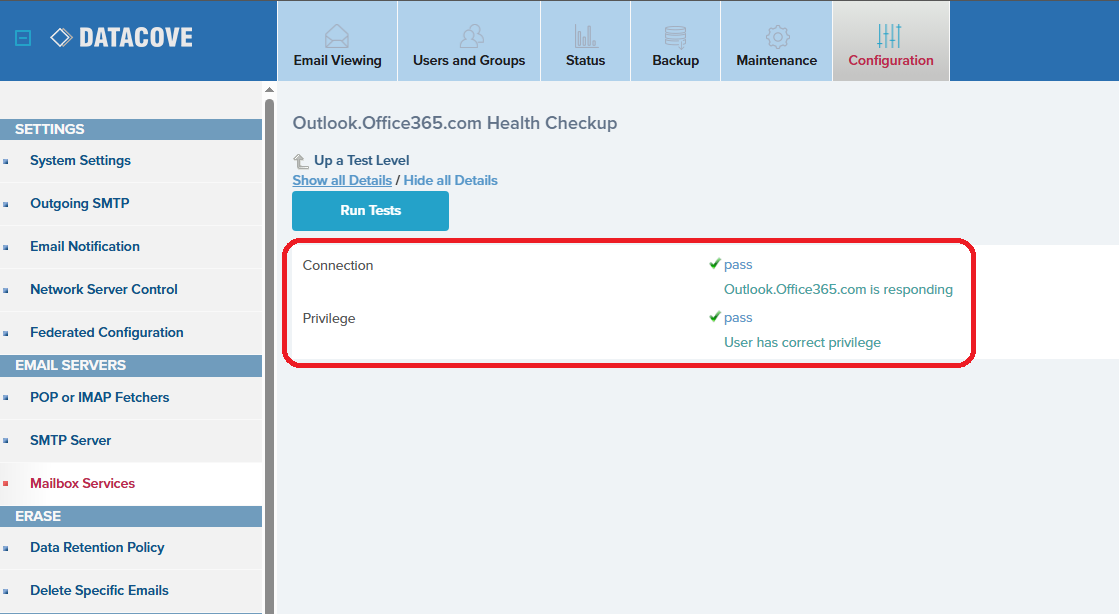Viewport: 1119px width, 614px height.
Task: Select the Maintenance tab
Action: point(776,41)
